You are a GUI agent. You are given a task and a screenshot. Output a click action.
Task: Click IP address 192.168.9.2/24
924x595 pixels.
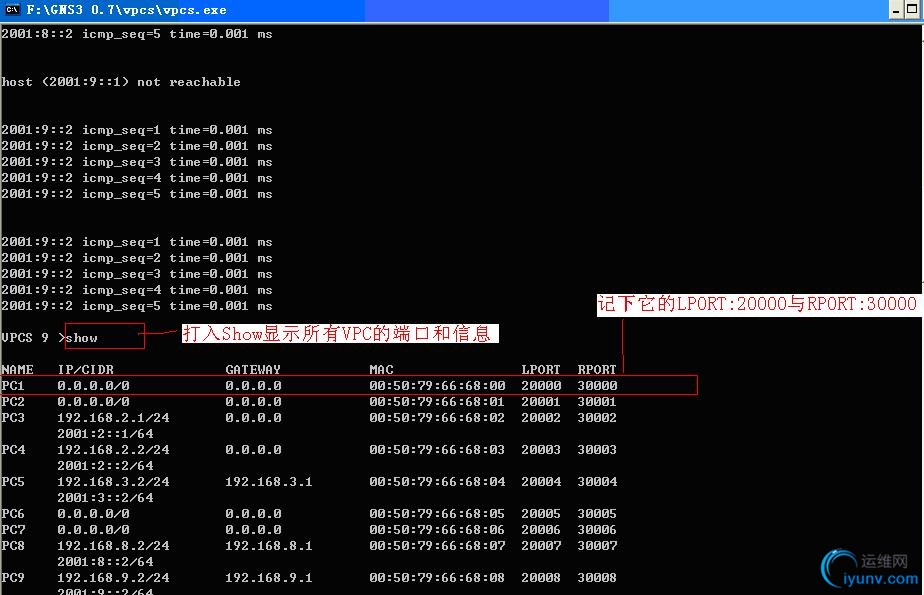[113, 577]
